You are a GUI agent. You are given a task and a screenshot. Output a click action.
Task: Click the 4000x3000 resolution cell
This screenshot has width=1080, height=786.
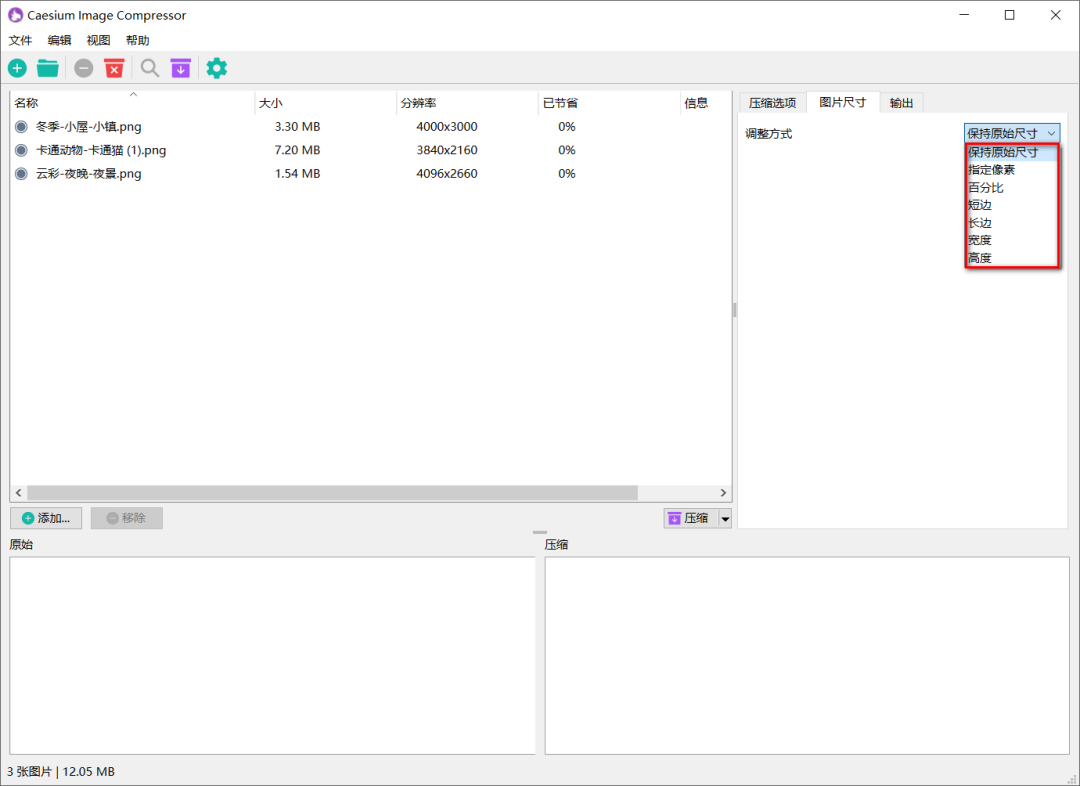coord(446,127)
